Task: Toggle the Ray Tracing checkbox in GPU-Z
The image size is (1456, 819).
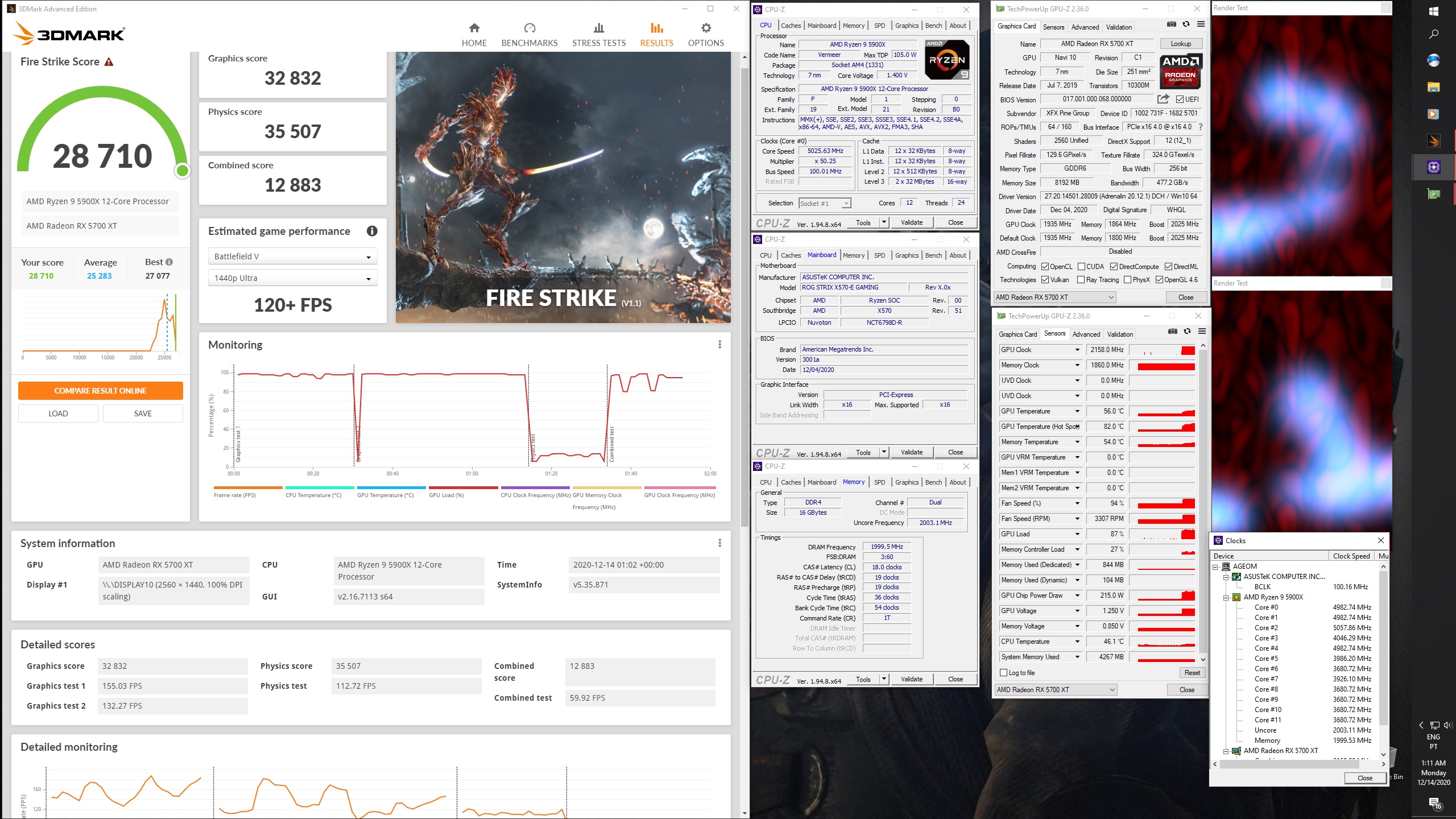Action: [1081, 280]
